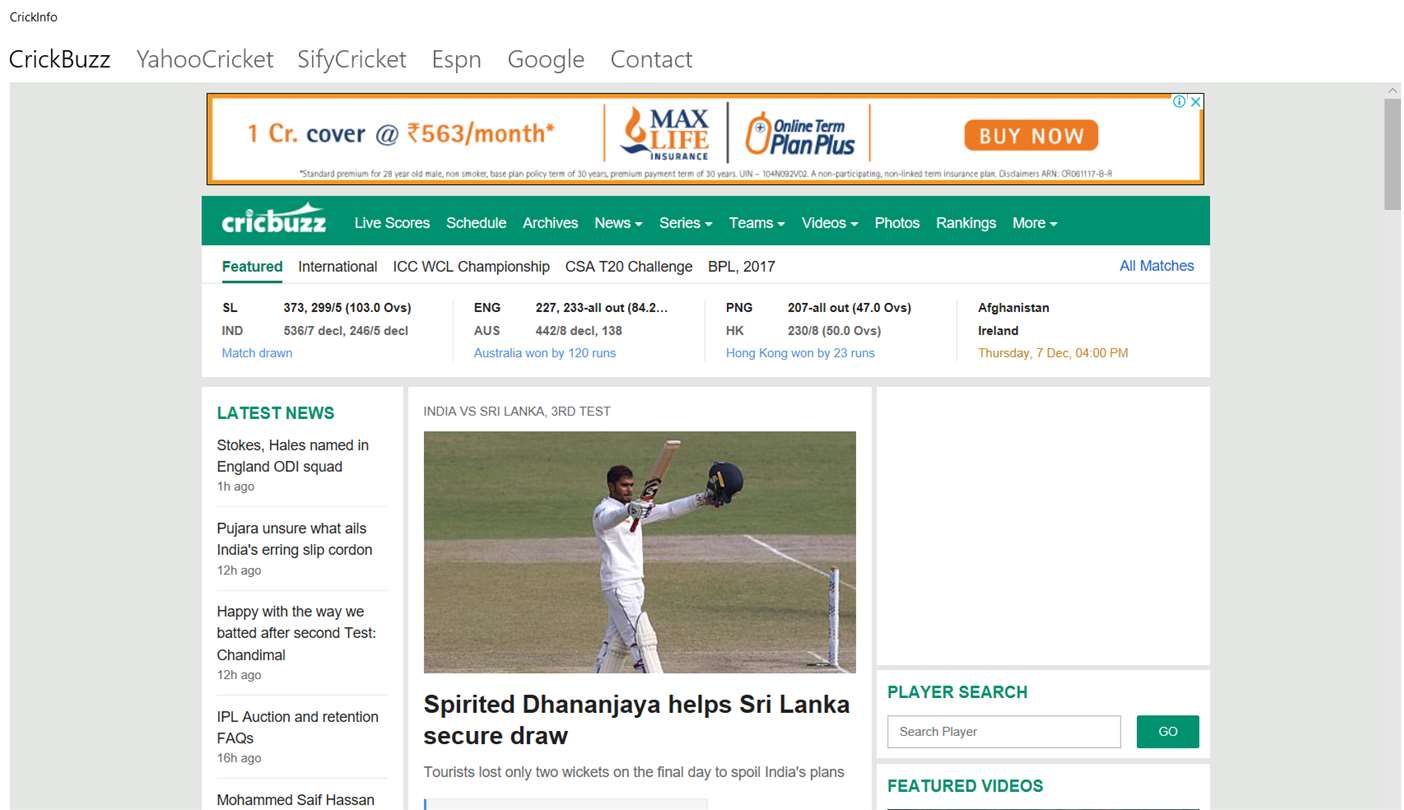Open the CrickBuzz tab
Image resolution: width=1404 pixels, height=810 pixels.
point(60,59)
